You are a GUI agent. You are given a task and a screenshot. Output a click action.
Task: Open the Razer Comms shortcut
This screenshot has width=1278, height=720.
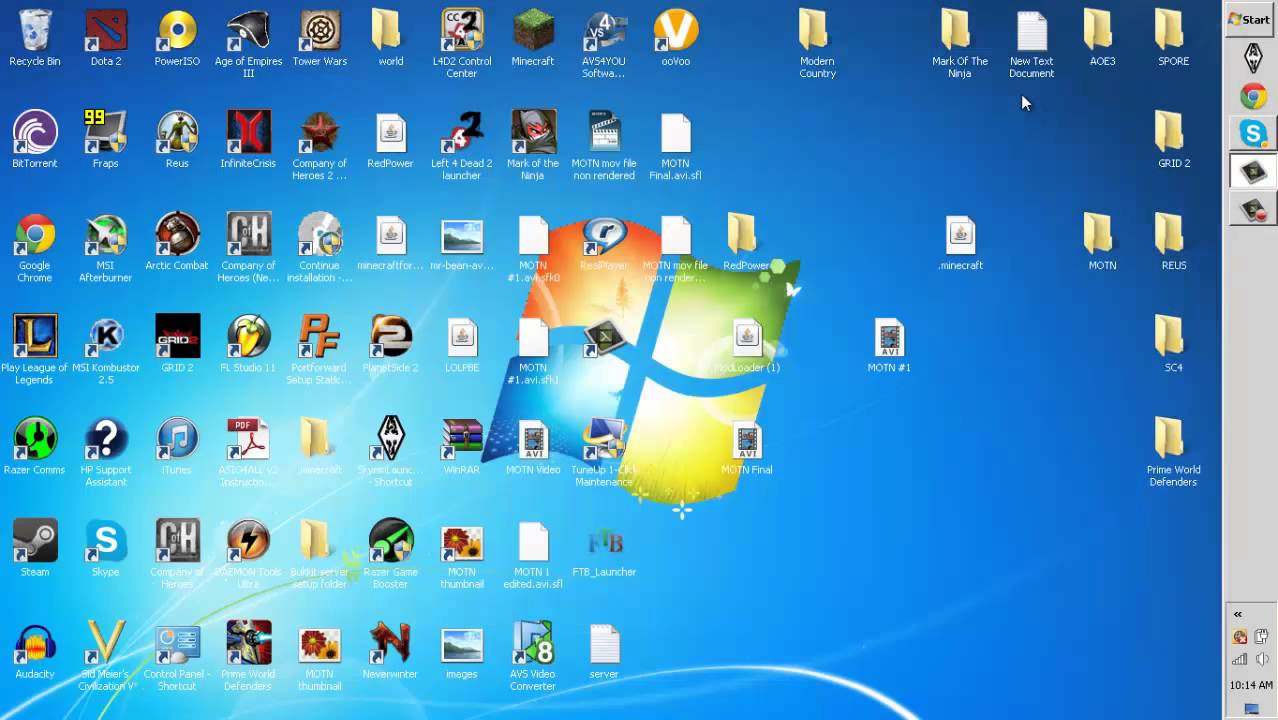pyautogui.click(x=35, y=440)
